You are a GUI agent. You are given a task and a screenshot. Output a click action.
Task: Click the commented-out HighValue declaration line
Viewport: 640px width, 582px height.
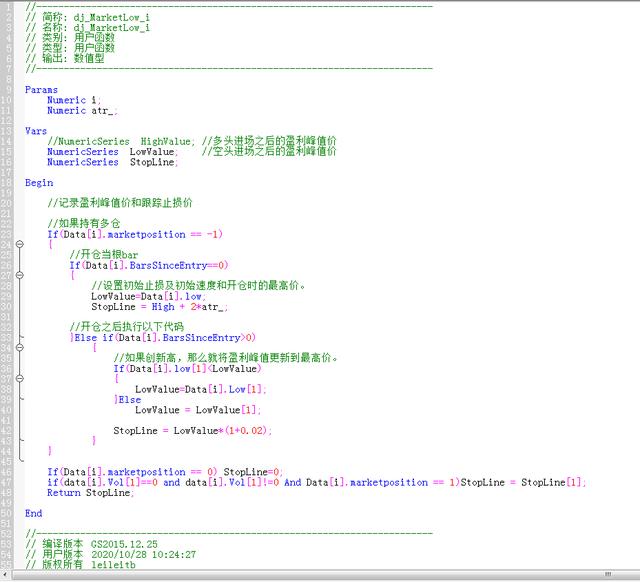click(x=190, y=141)
